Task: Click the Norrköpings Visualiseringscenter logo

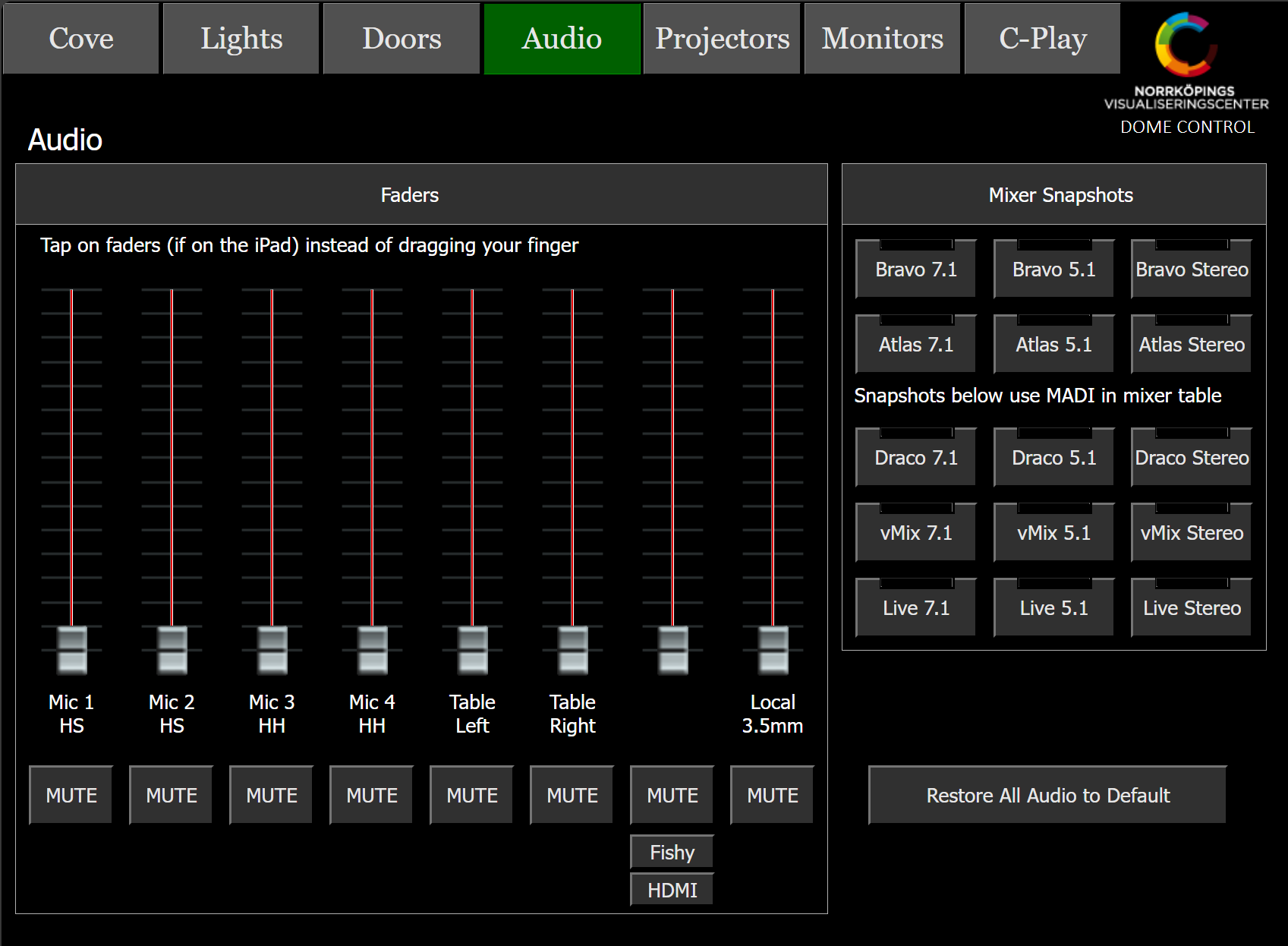Action: click(x=1186, y=61)
